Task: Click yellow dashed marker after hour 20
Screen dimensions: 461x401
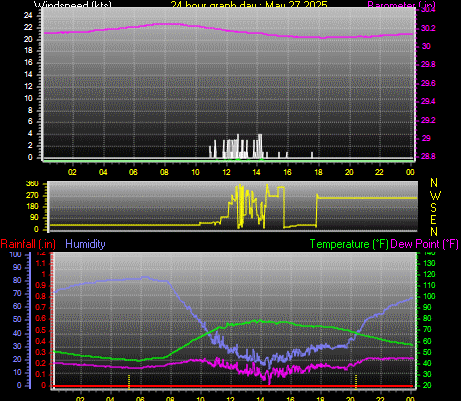Action: pos(356,382)
